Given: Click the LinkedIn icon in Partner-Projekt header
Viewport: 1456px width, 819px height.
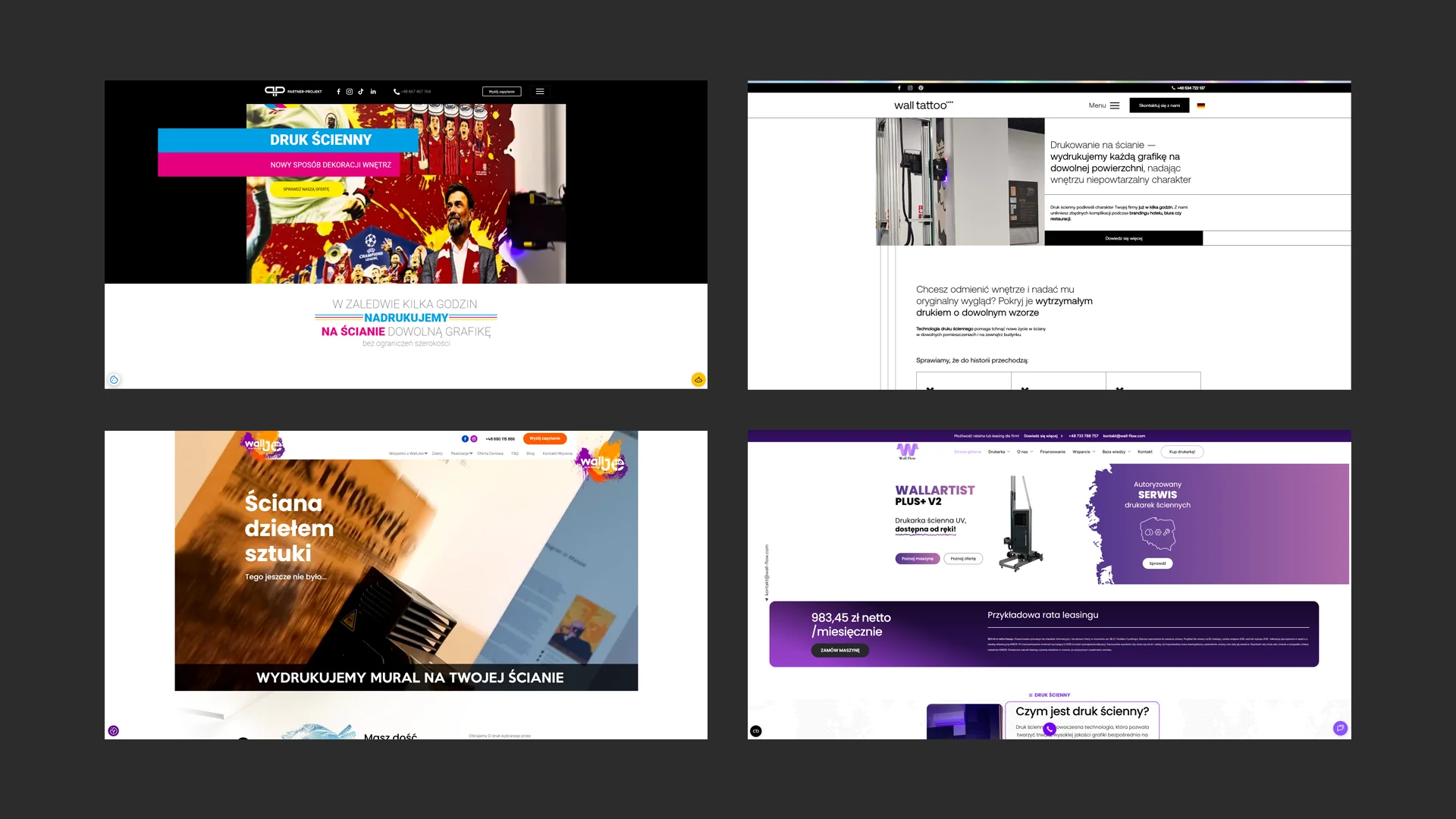Looking at the screenshot, I should (x=373, y=92).
